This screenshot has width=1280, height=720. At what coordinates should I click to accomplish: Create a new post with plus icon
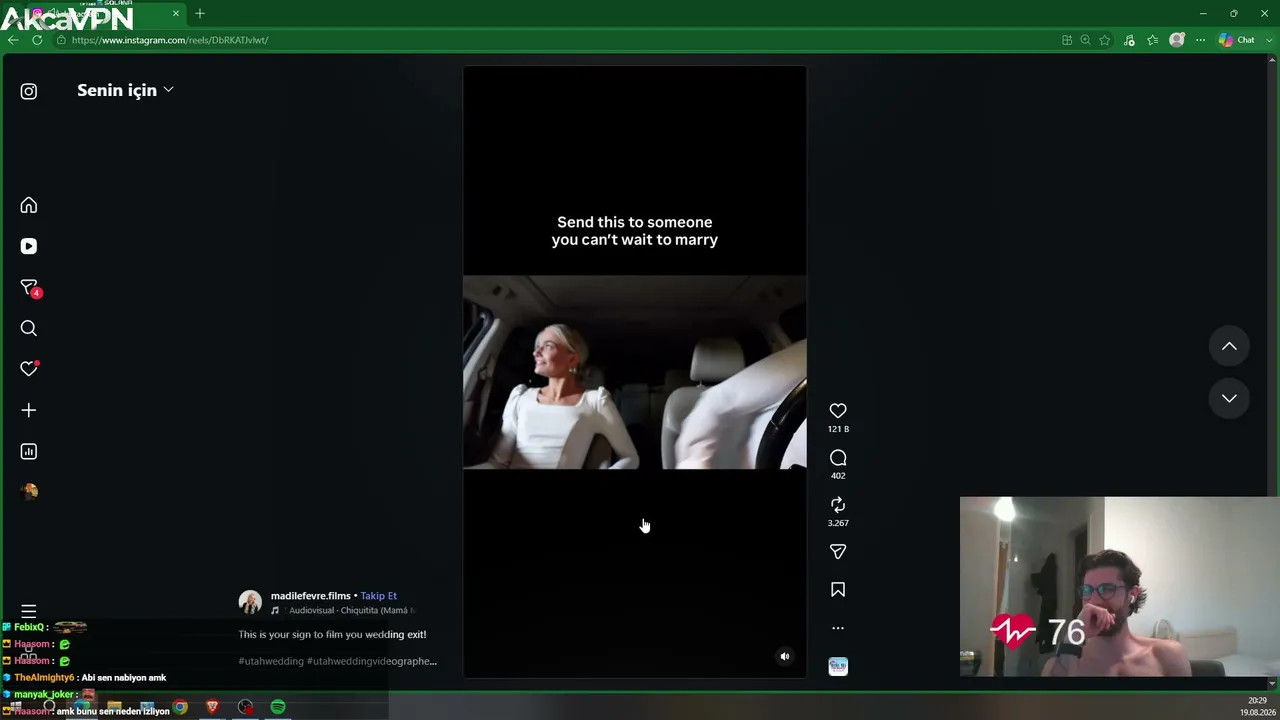coord(29,410)
